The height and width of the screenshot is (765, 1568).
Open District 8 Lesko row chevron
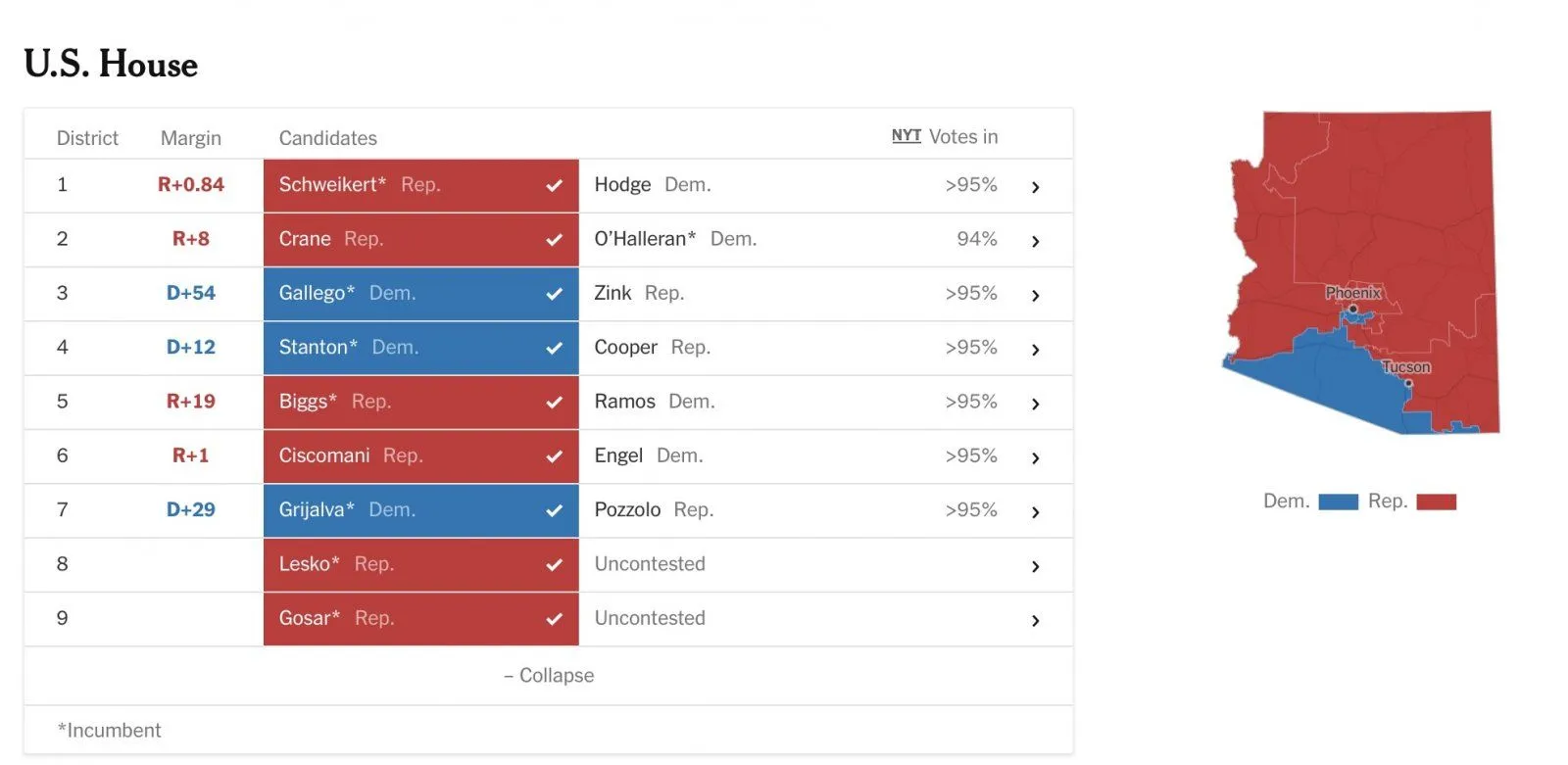click(1035, 566)
